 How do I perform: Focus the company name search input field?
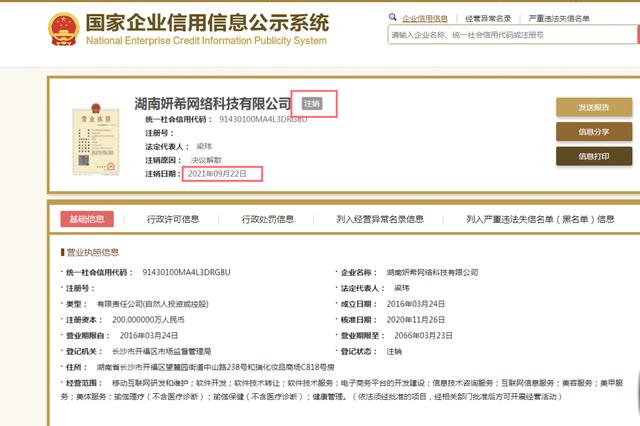(x=510, y=35)
